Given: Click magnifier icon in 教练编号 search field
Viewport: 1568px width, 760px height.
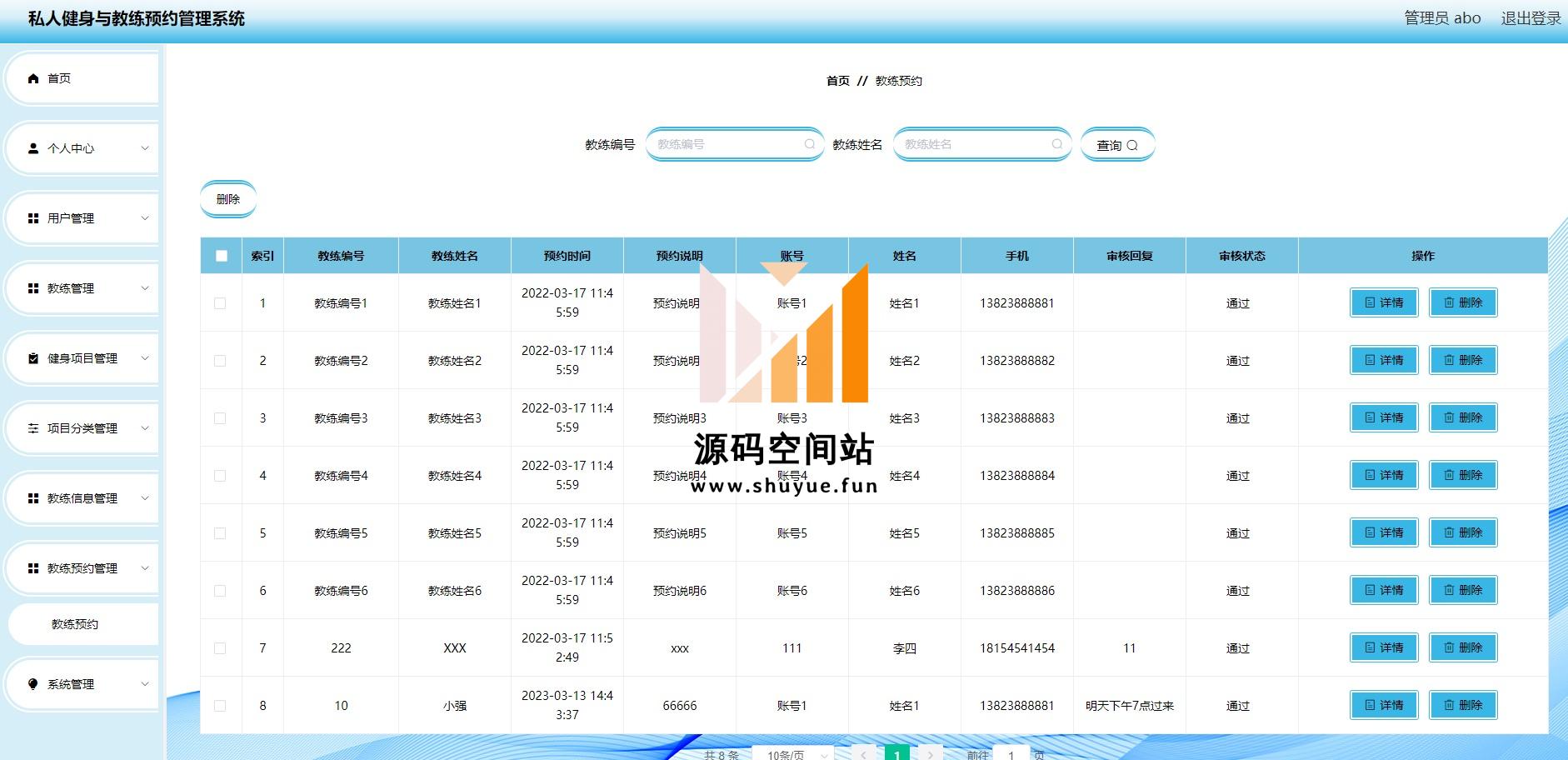Looking at the screenshot, I should tap(809, 144).
